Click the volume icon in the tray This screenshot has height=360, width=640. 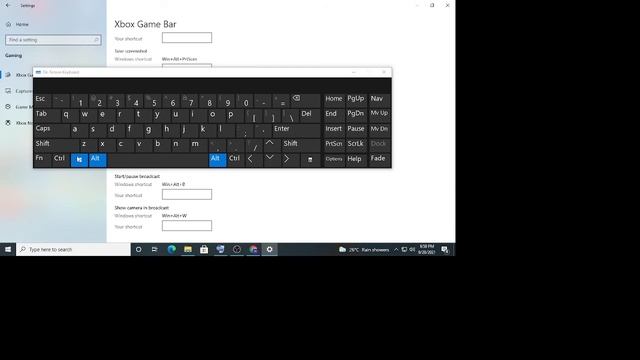pyautogui.click(x=412, y=249)
